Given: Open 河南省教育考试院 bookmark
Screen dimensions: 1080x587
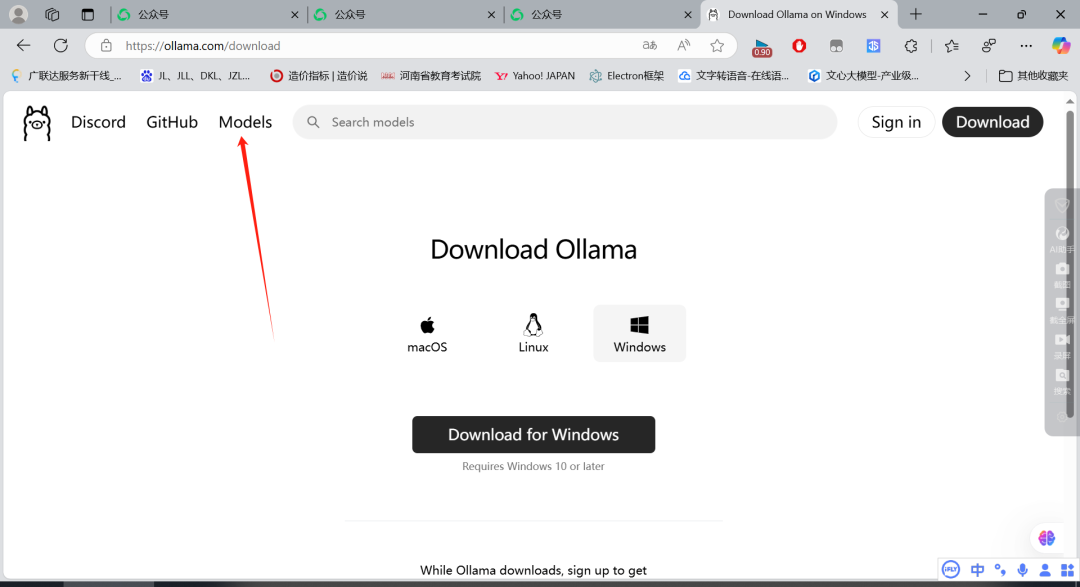Looking at the screenshot, I should pyautogui.click(x=431, y=76).
